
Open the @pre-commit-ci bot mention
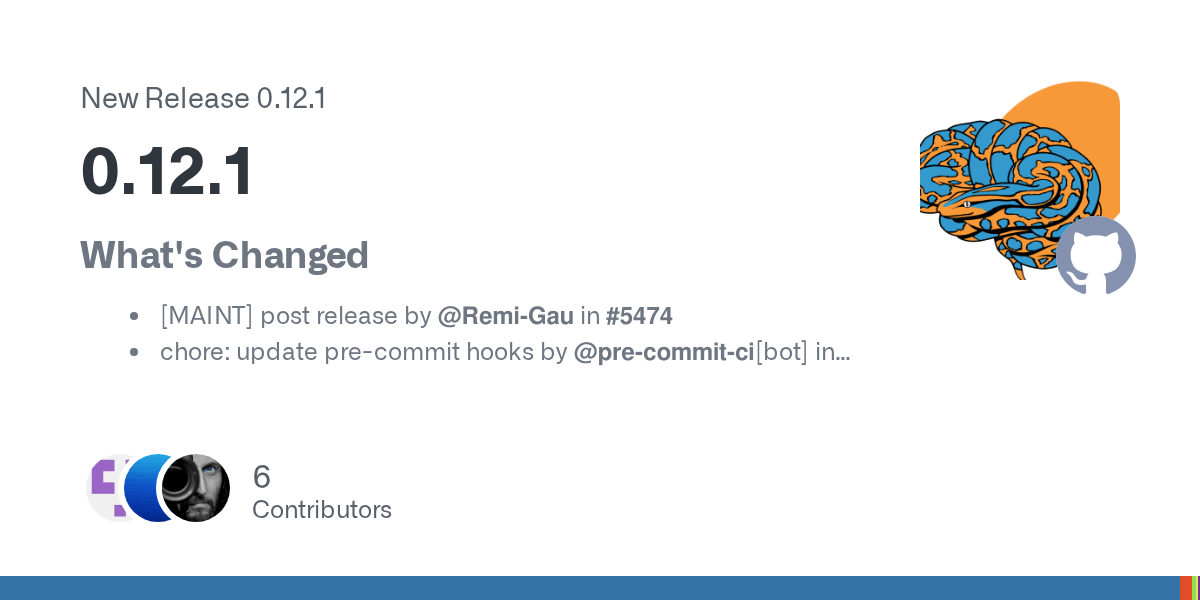click(664, 352)
